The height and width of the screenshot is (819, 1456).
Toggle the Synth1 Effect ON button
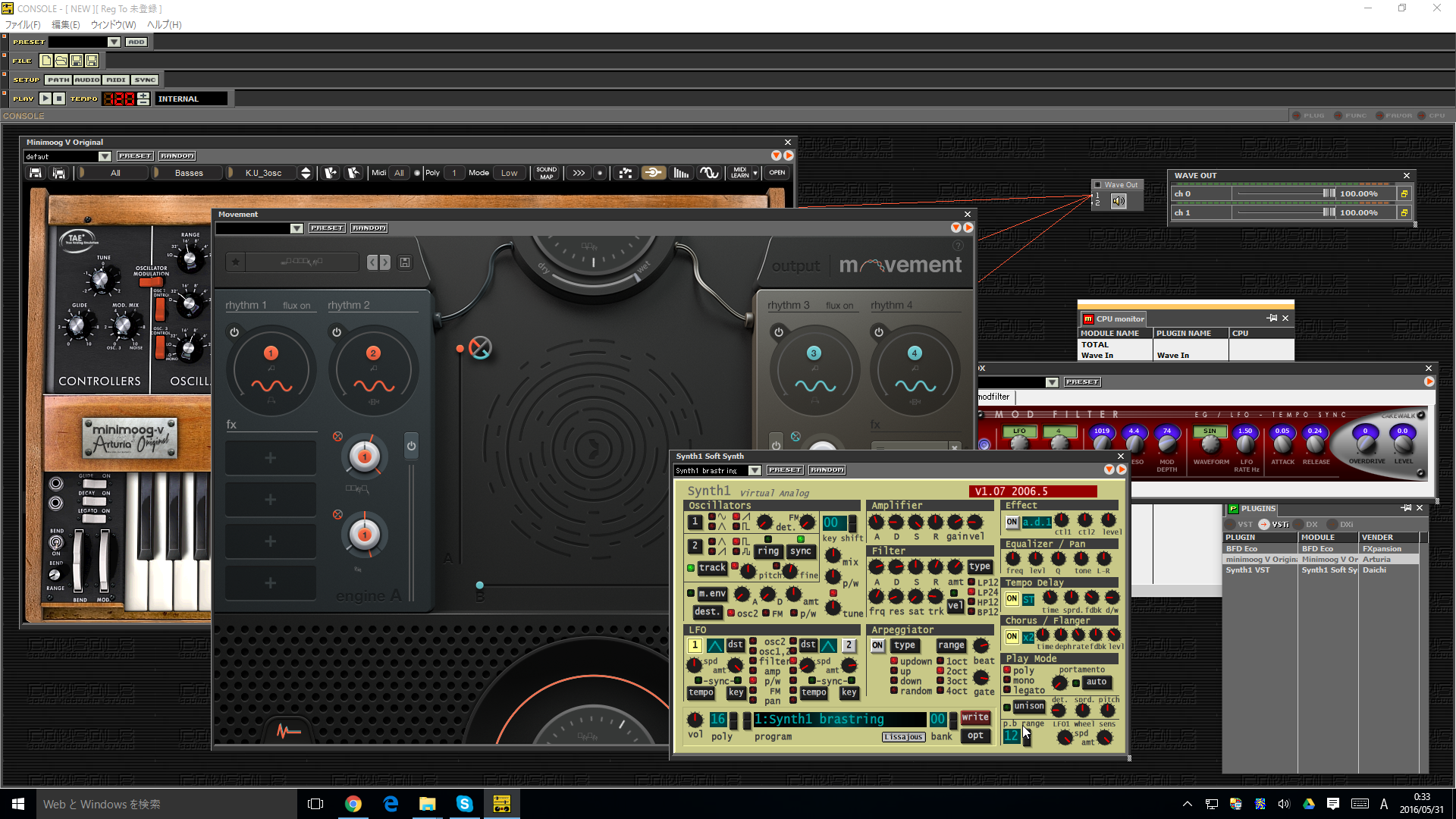coord(1012,522)
